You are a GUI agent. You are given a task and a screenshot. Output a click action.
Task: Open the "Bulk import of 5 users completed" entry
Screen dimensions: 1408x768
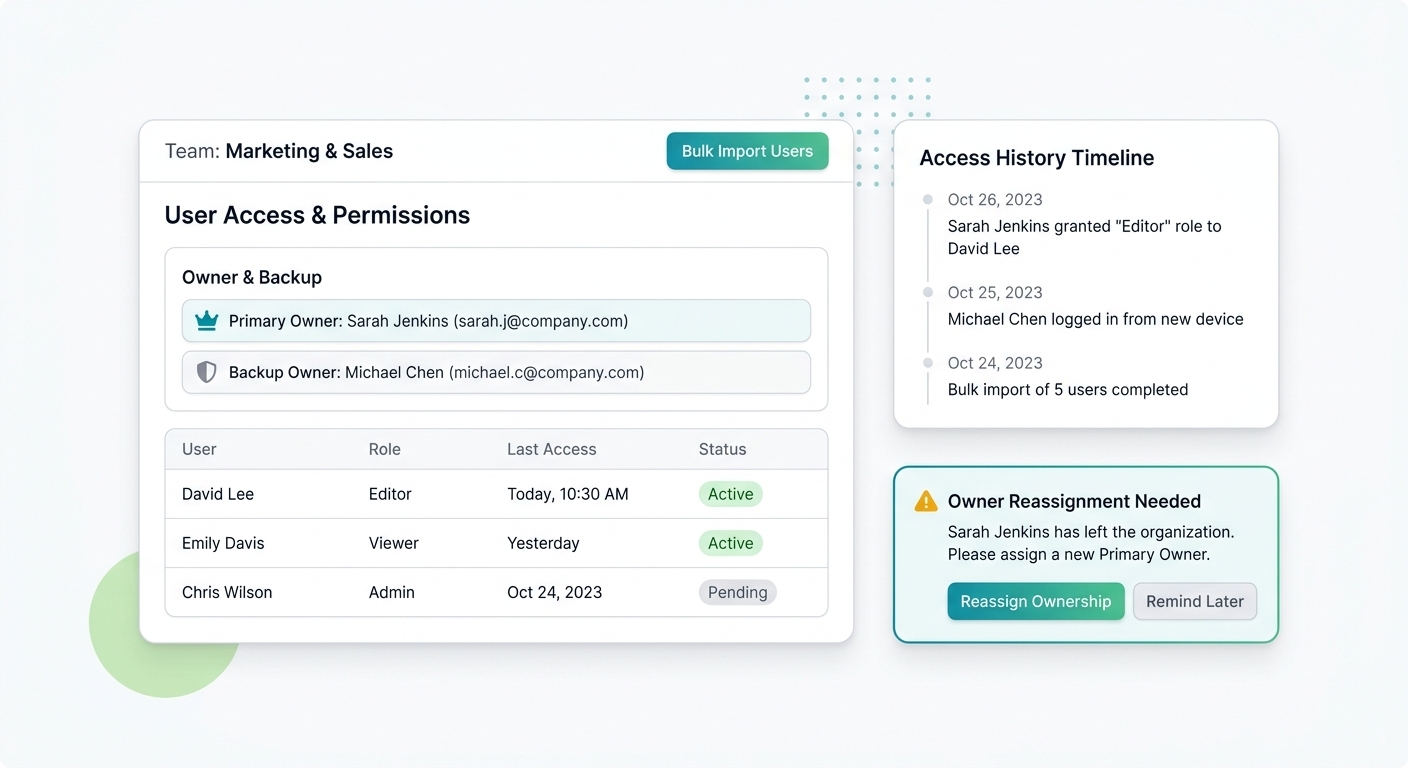point(1067,389)
